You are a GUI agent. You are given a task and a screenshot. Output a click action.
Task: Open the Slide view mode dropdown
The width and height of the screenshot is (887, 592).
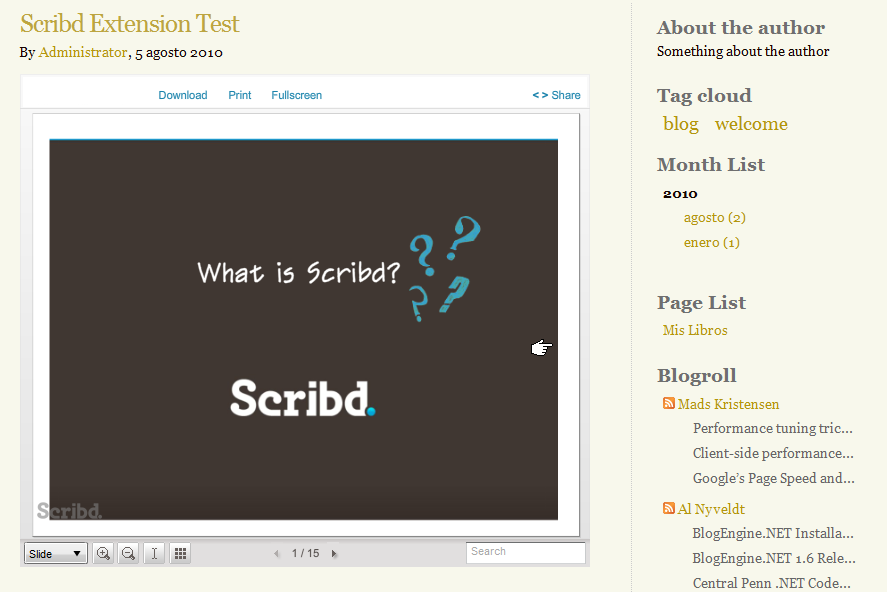pos(55,553)
